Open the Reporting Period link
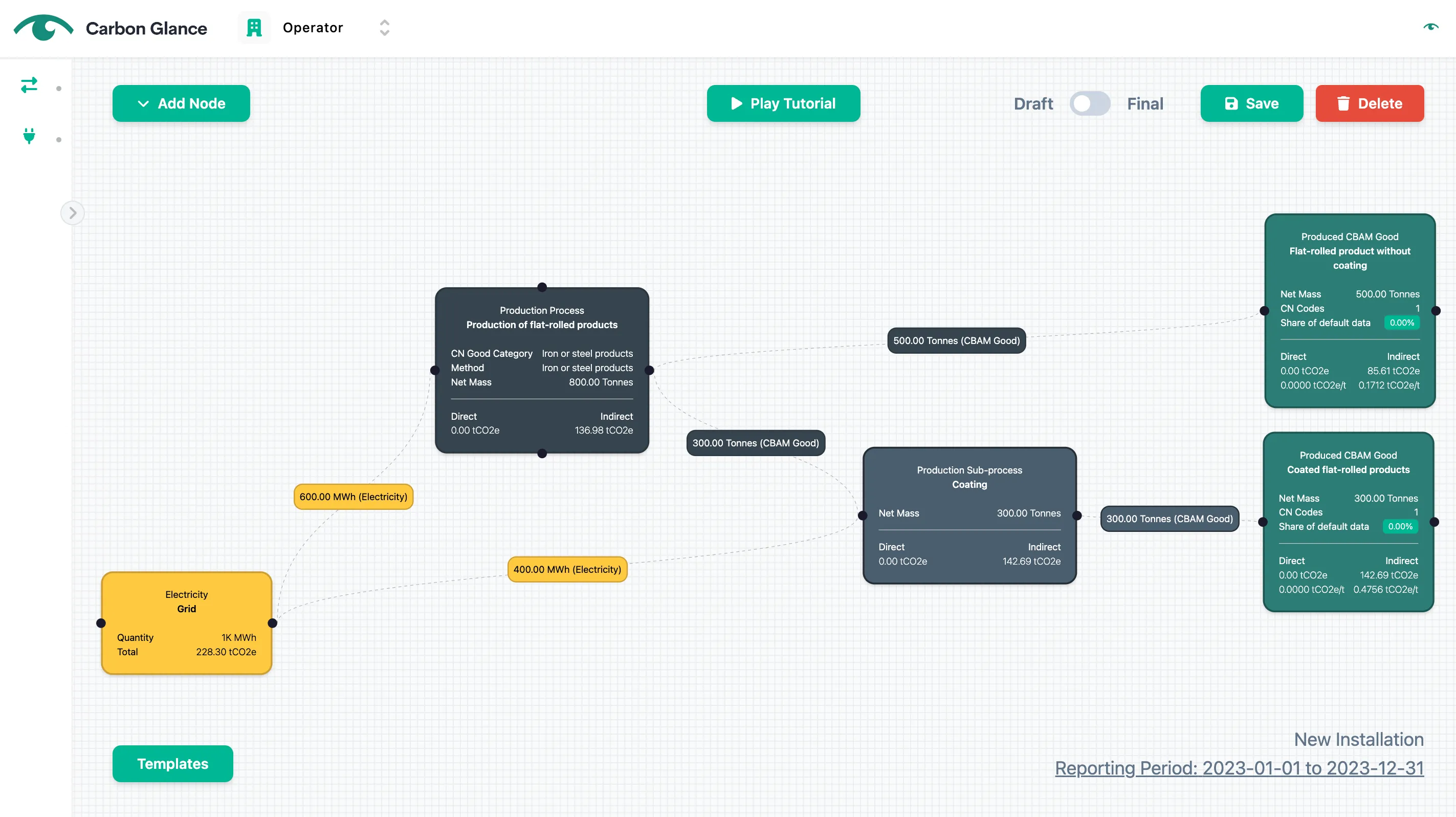 1239,768
